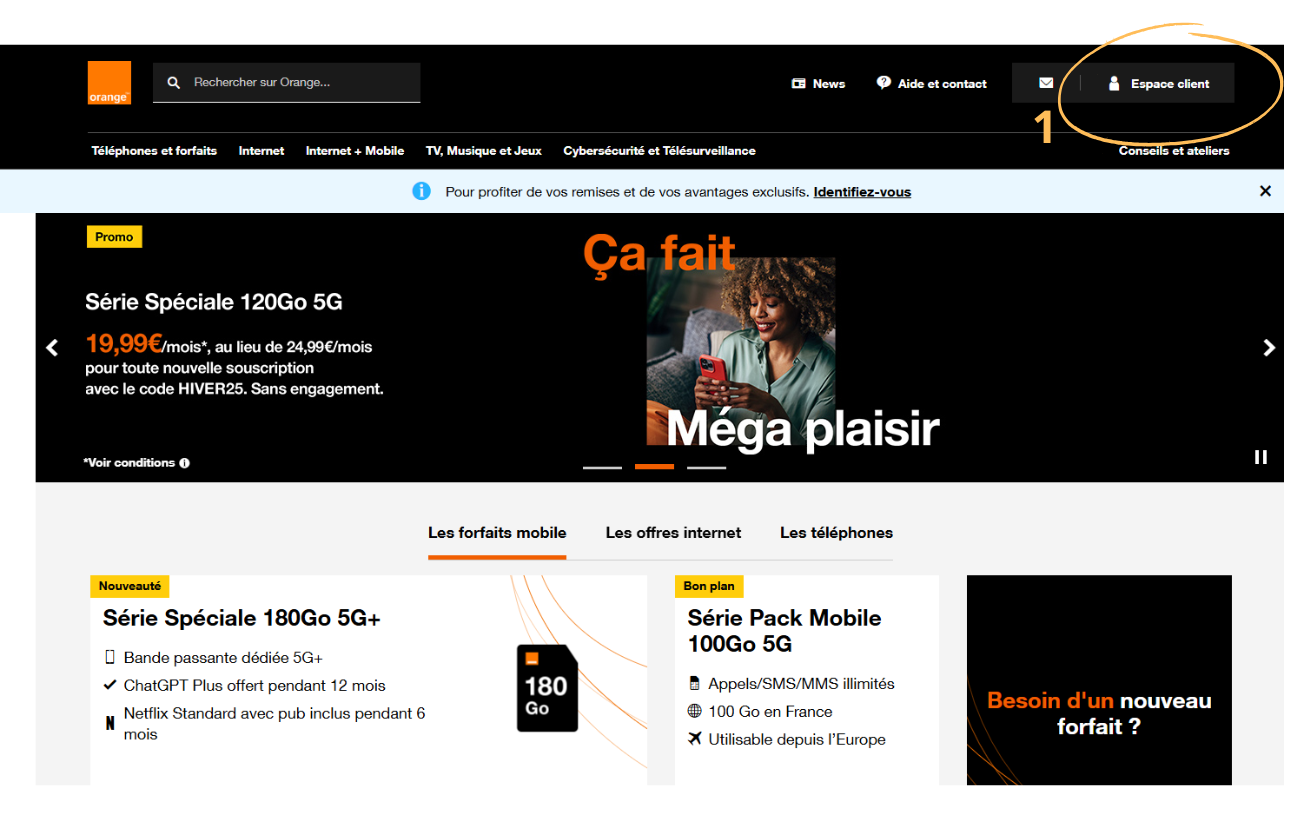Open Cybersécurité et Télésurveillance menu
1299x832 pixels.
(x=659, y=151)
